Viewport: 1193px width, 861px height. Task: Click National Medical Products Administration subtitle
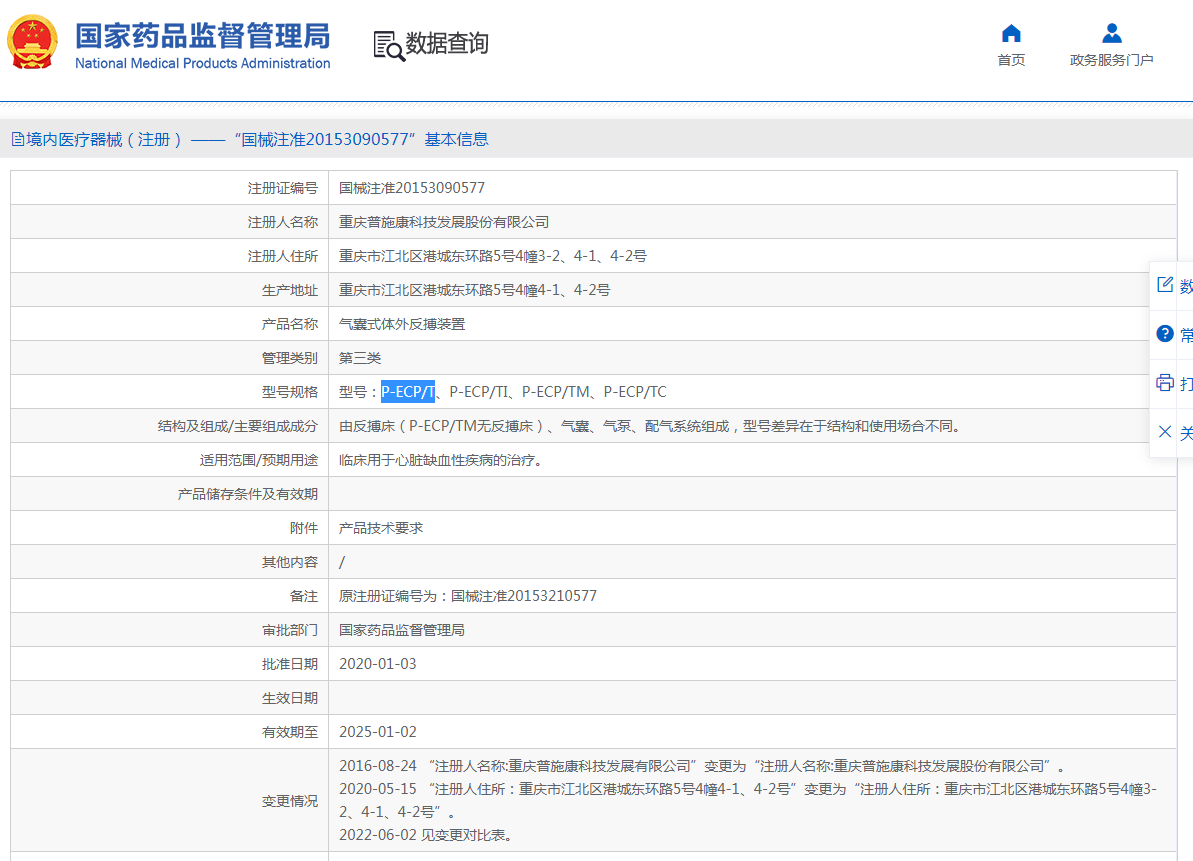tap(202, 63)
